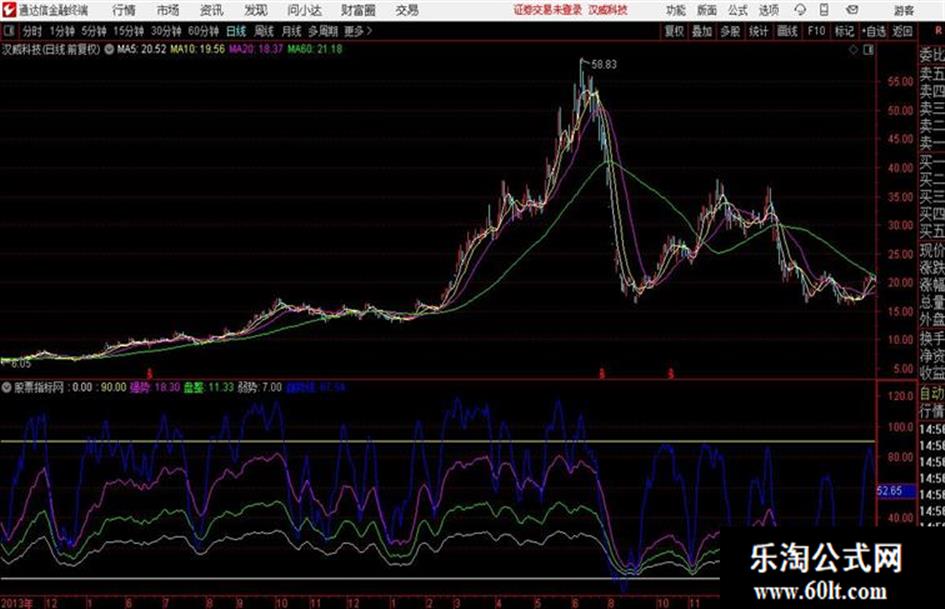
Task: Click the 证券交易未登录 login link
Action: point(548,10)
